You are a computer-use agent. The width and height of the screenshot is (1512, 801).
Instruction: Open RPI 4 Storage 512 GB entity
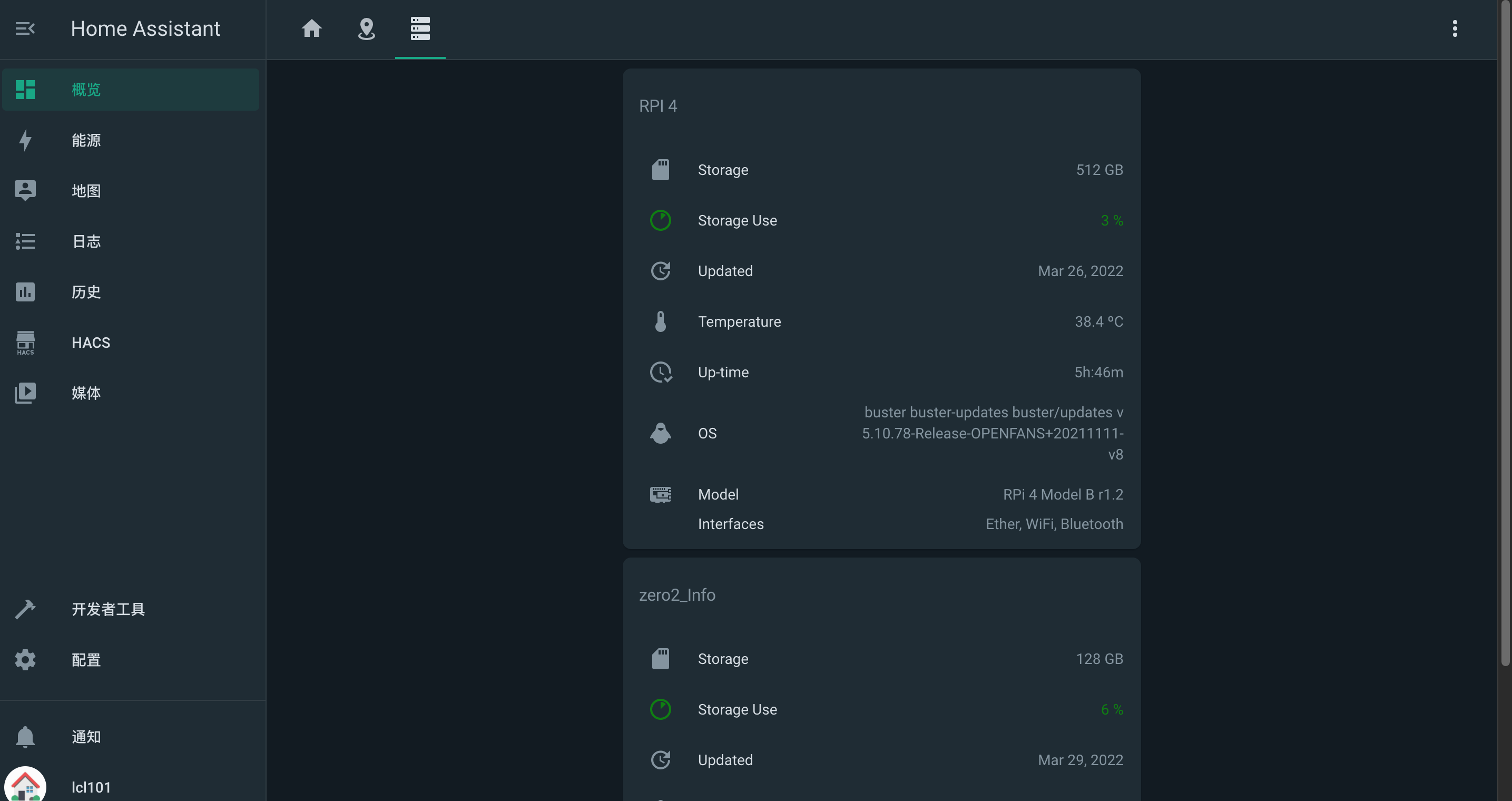tap(881, 170)
